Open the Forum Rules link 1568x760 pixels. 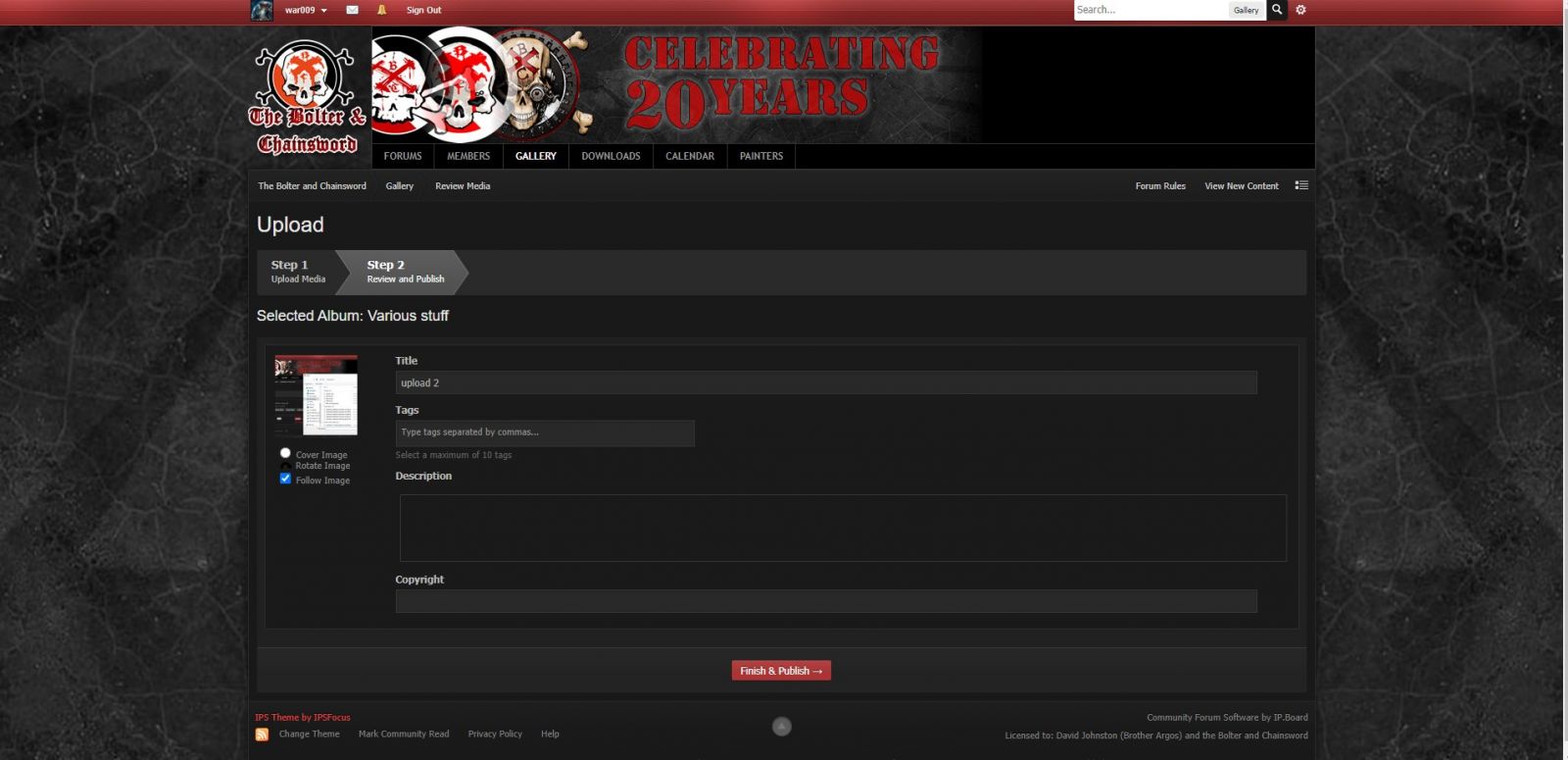(1159, 186)
